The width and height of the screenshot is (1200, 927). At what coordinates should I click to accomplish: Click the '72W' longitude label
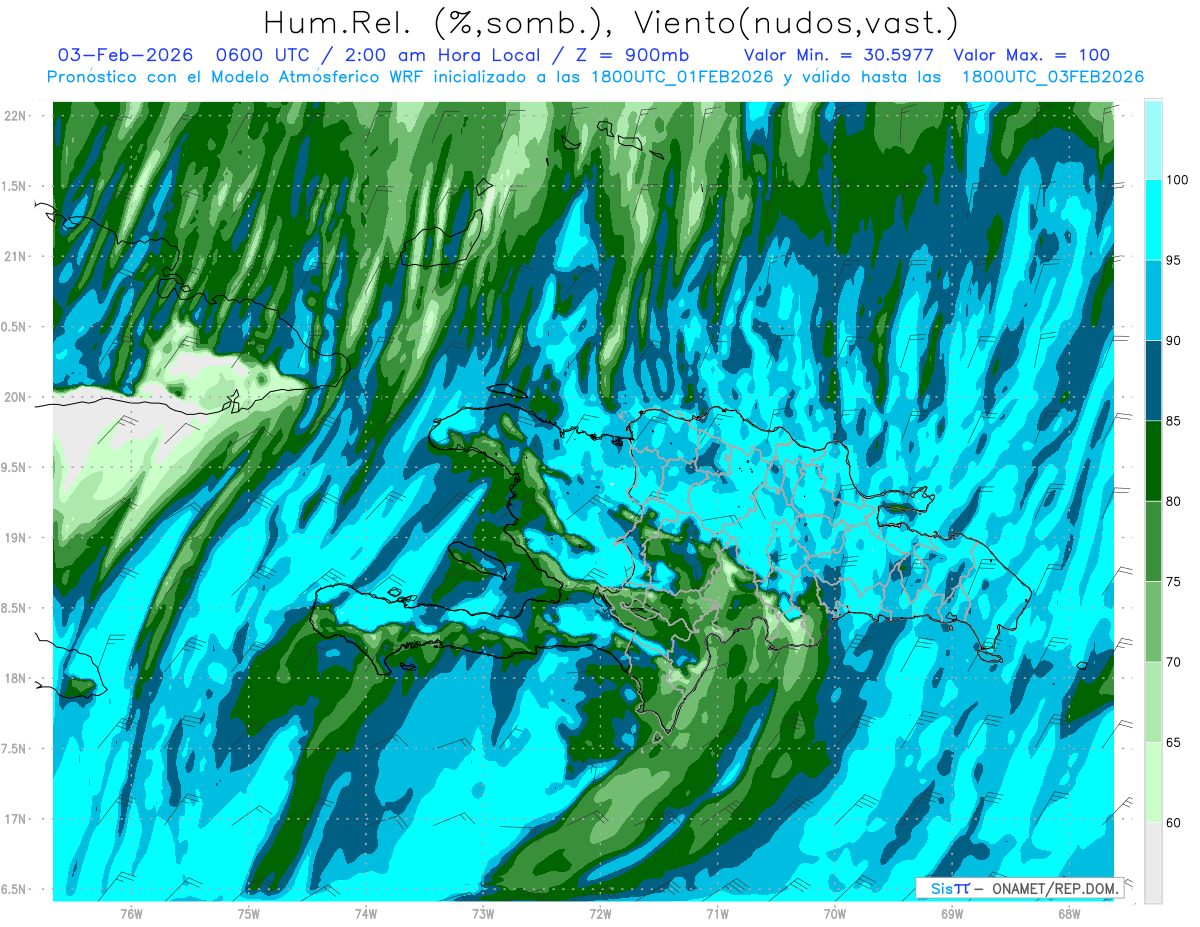pos(599,913)
